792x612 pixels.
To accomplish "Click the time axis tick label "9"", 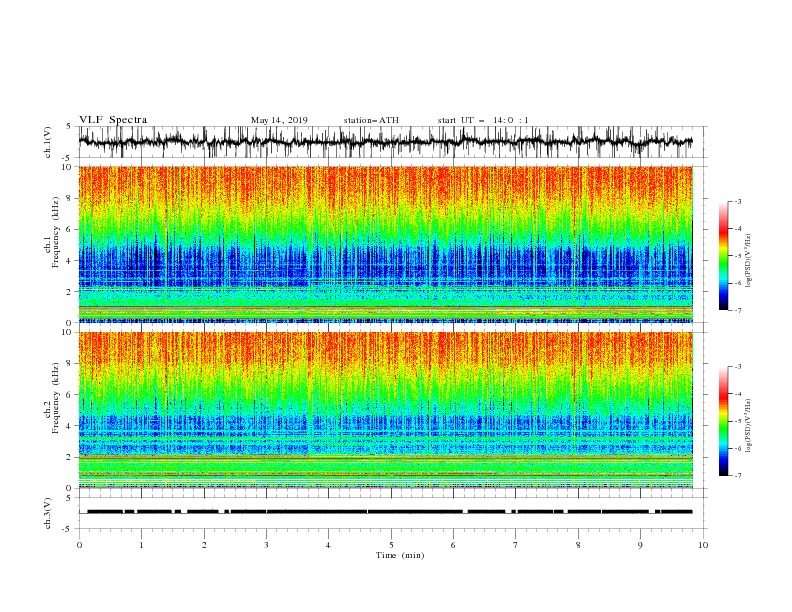I will (640, 545).
